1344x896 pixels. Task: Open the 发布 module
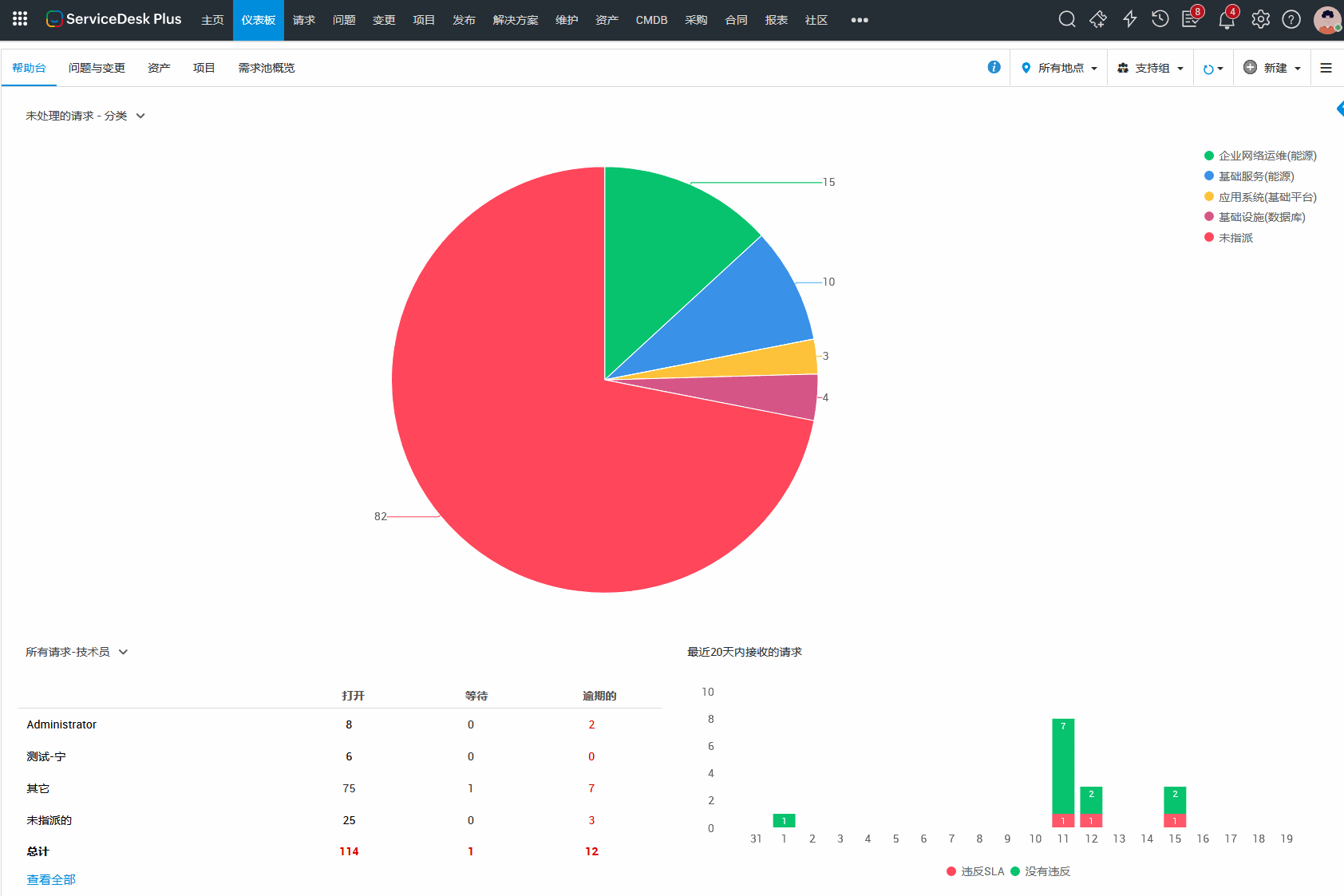(x=464, y=20)
